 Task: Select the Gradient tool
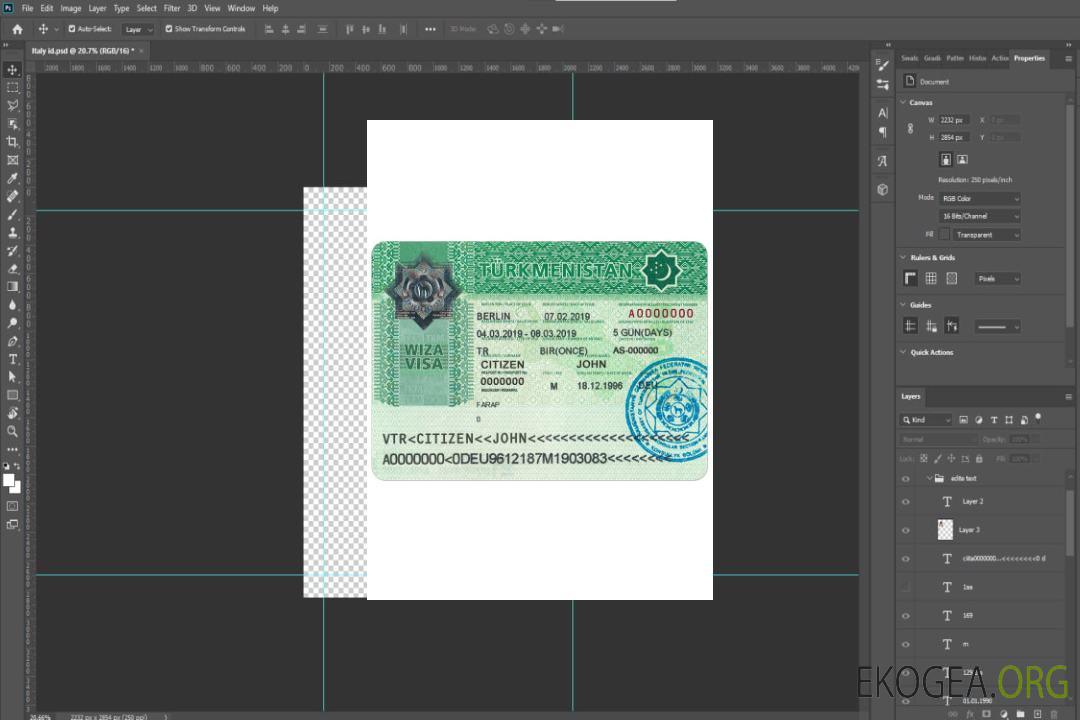(x=12, y=287)
